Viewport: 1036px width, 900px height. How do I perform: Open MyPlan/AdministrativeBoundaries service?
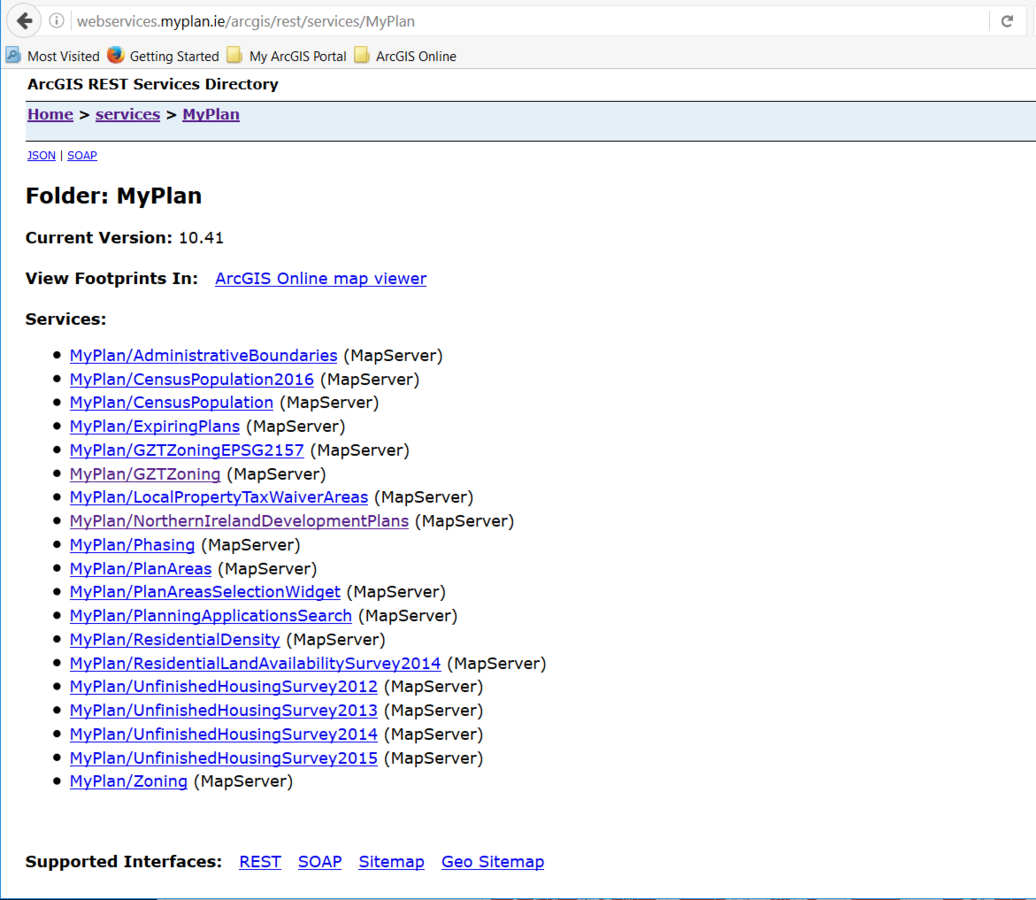(204, 356)
